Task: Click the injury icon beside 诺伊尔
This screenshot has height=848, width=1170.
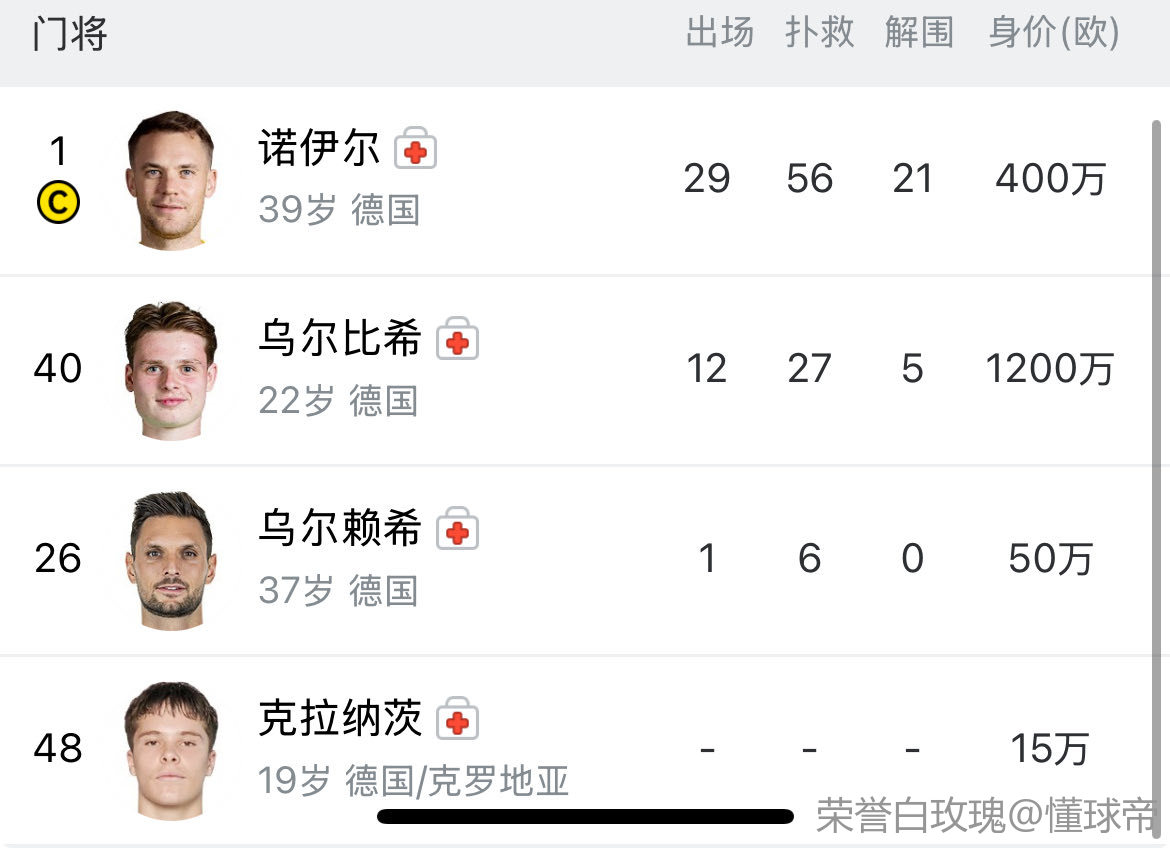Action: click(x=415, y=150)
